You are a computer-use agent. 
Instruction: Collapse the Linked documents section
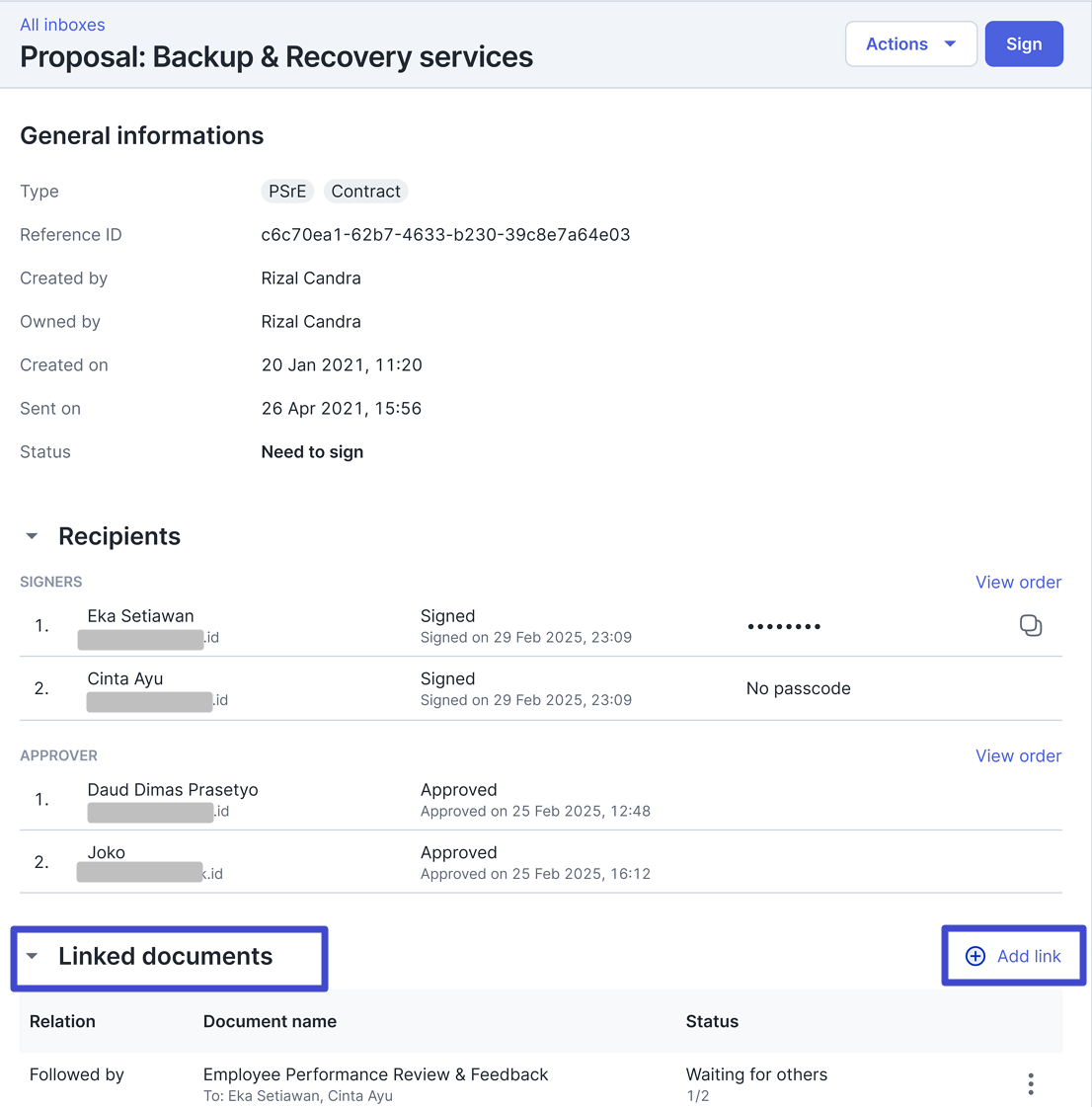coord(33,956)
